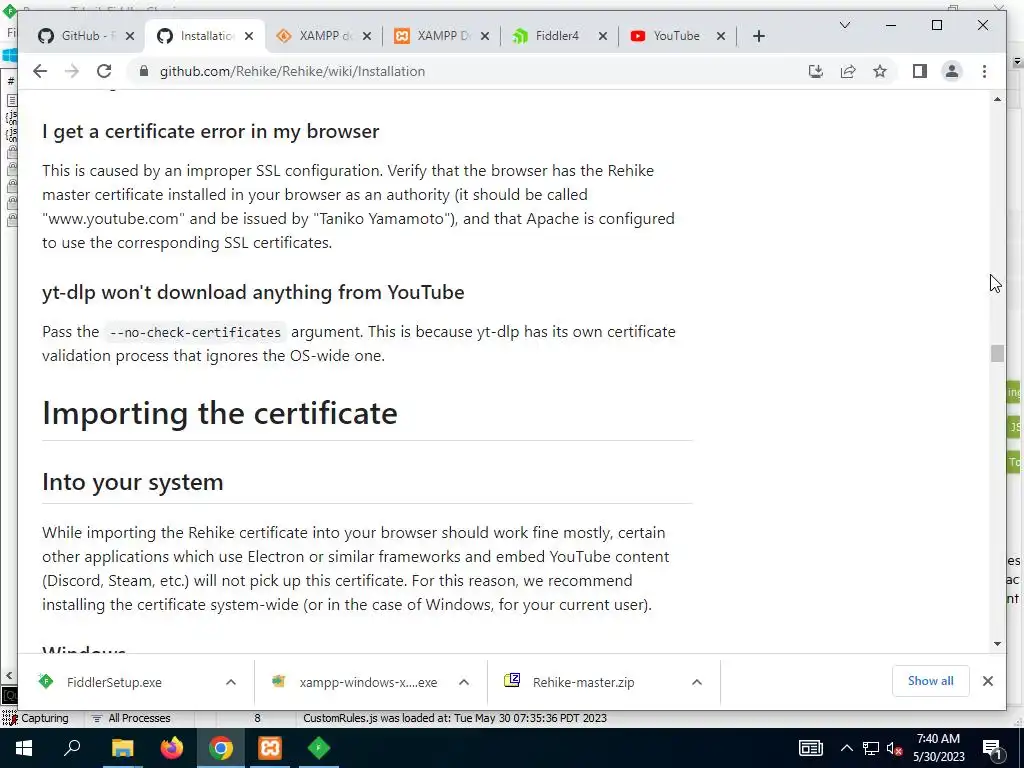The height and width of the screenshot is (768, 1024).
Task: Expand Rehike-master.zip download options
Action: coord(697,682)
